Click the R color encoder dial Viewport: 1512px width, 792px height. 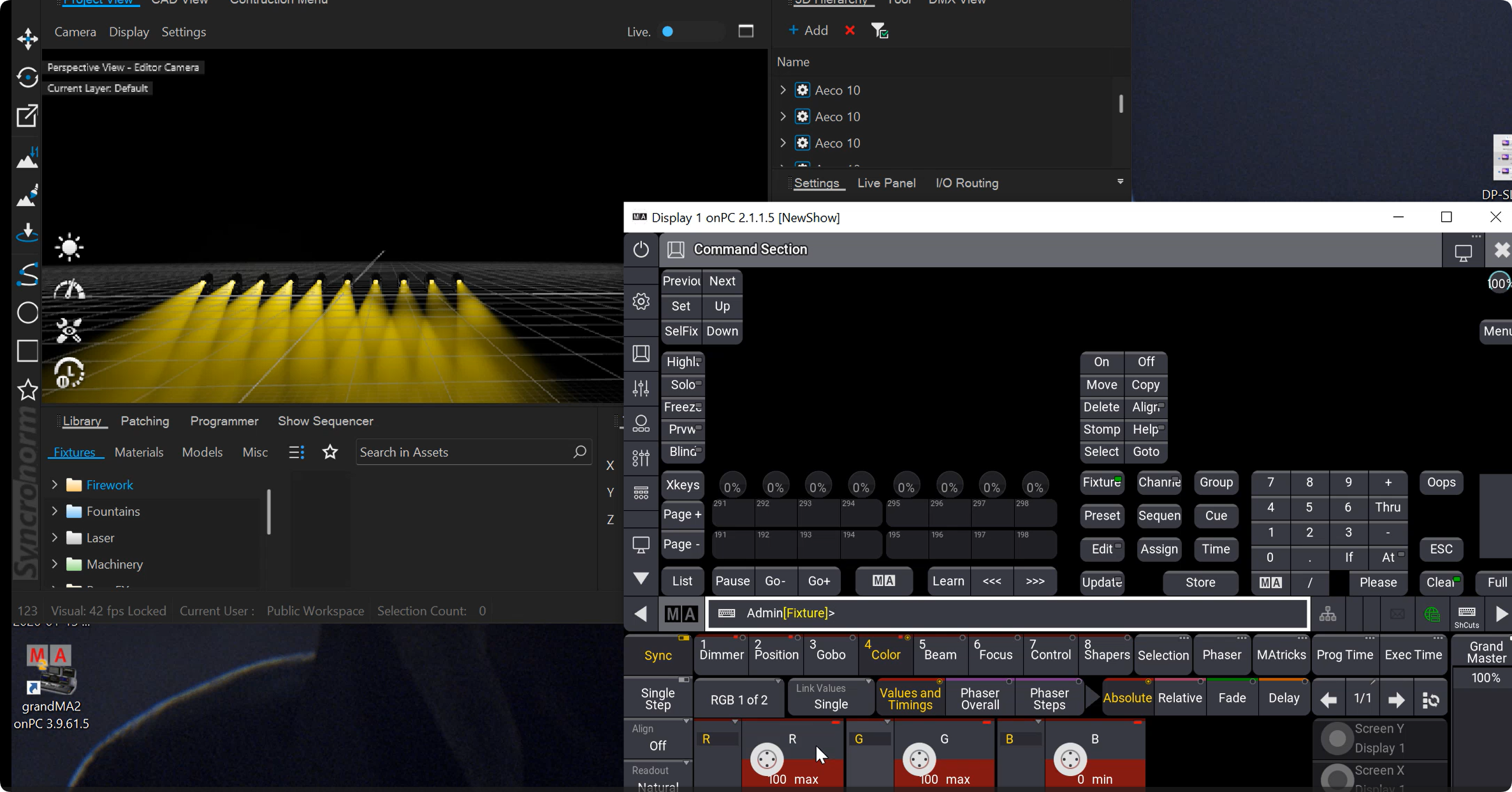[767, 758]
